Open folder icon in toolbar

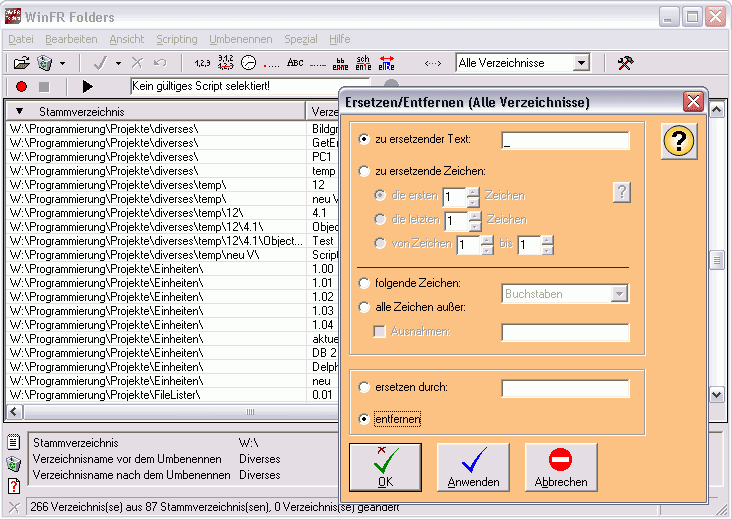(x=21, y=63)
